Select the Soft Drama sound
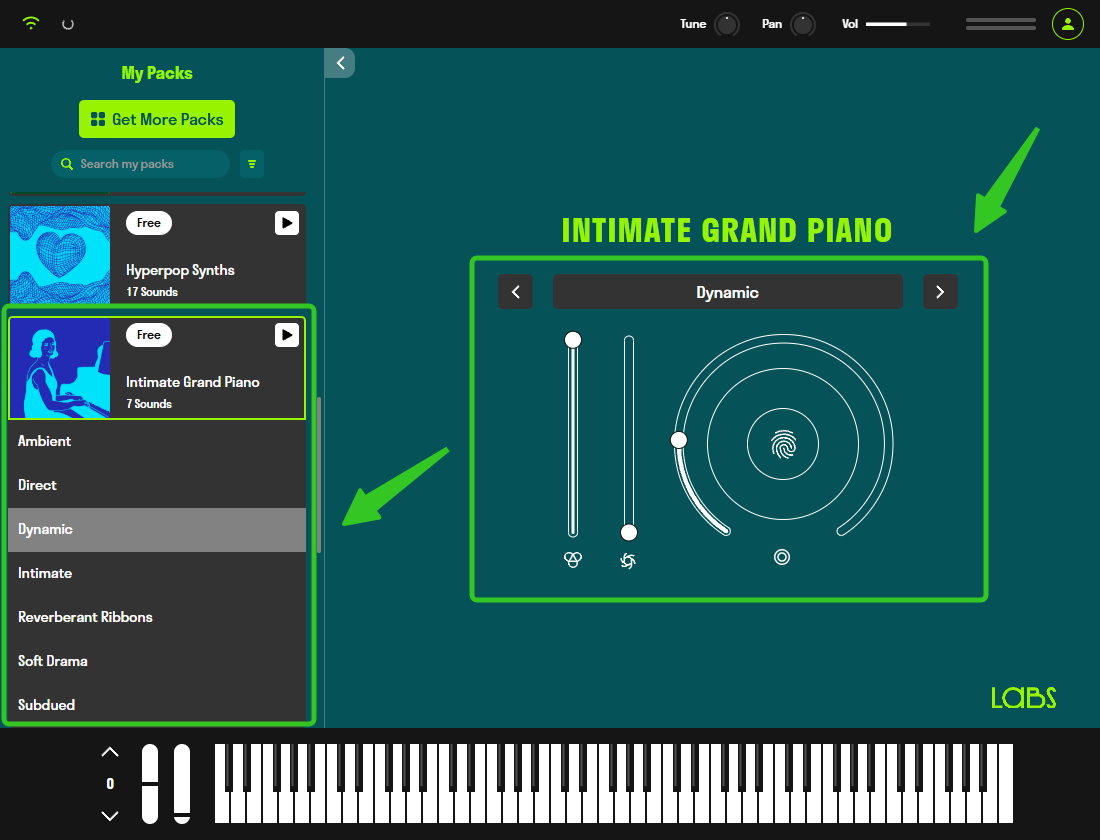Screen dimensions: 1100x840 (x=157, y=661)
